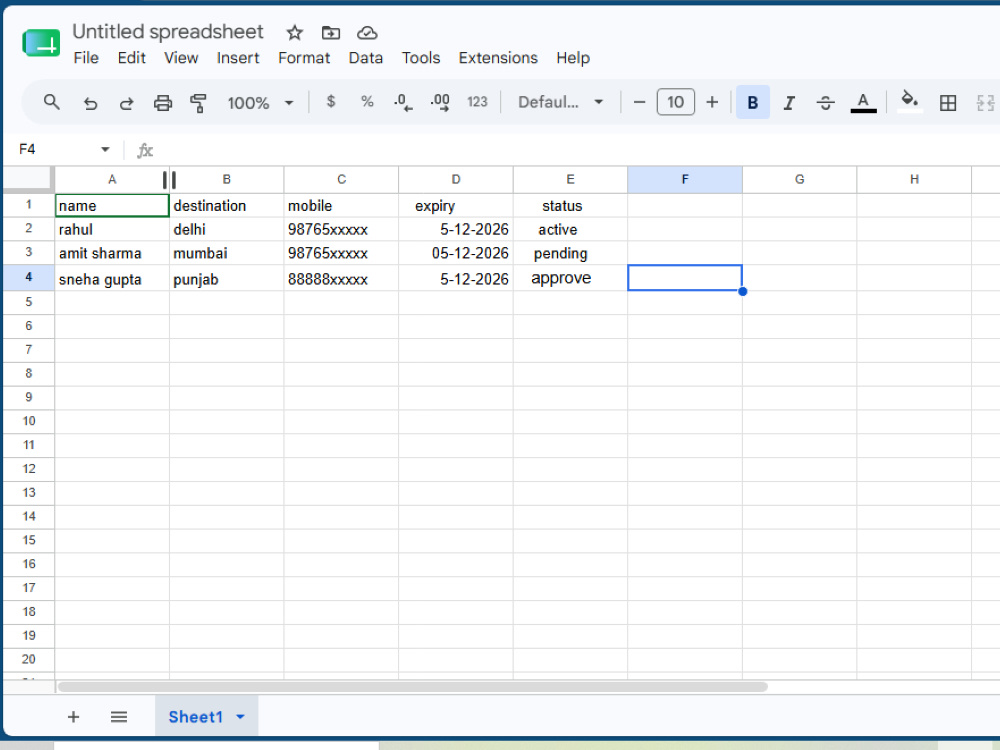
Task: Expand the name box dropdown arrow
Action: coord(105,149)
